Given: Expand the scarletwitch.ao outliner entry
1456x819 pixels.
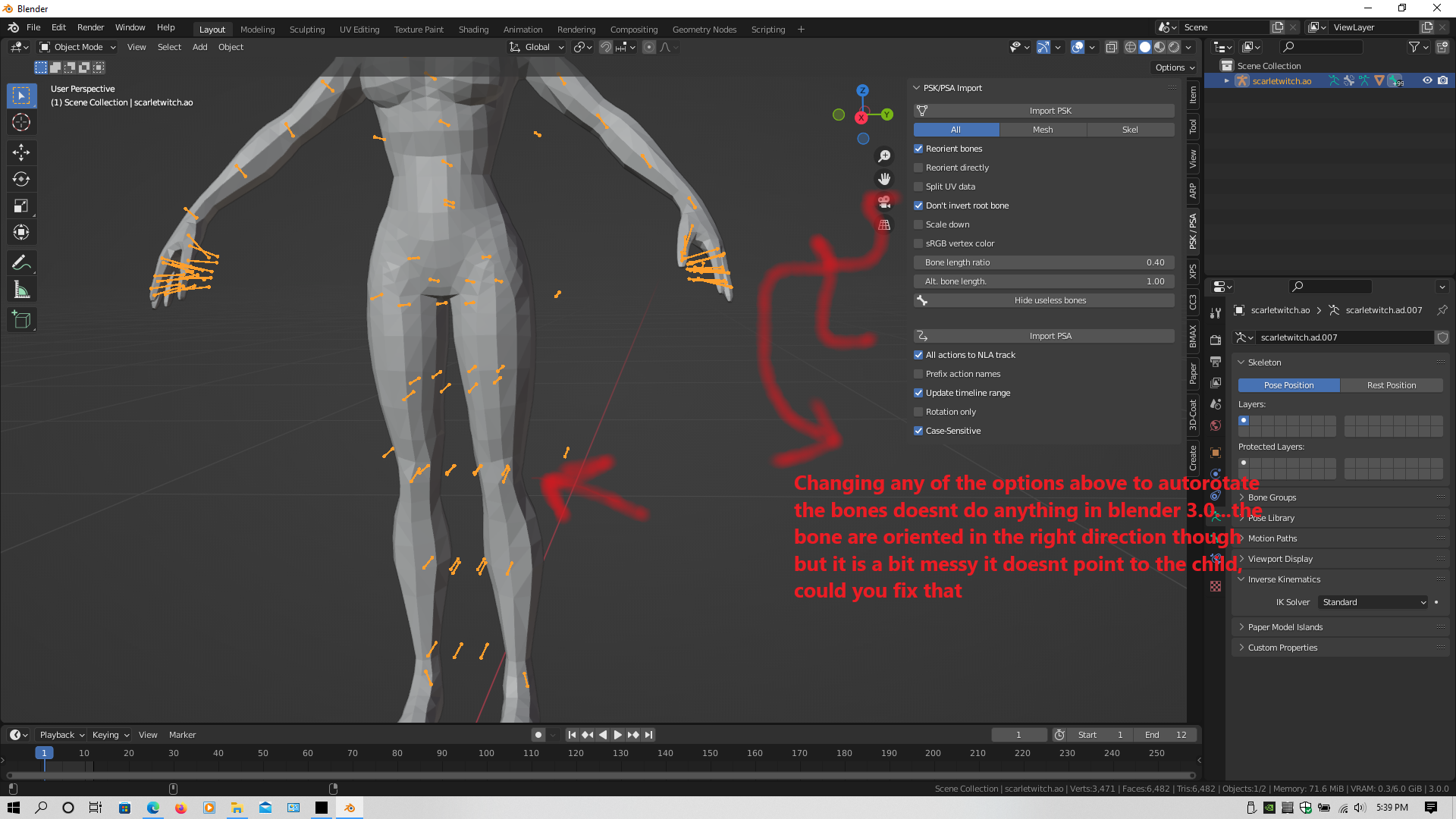Looking at the screenshot, I should 1225,80.
